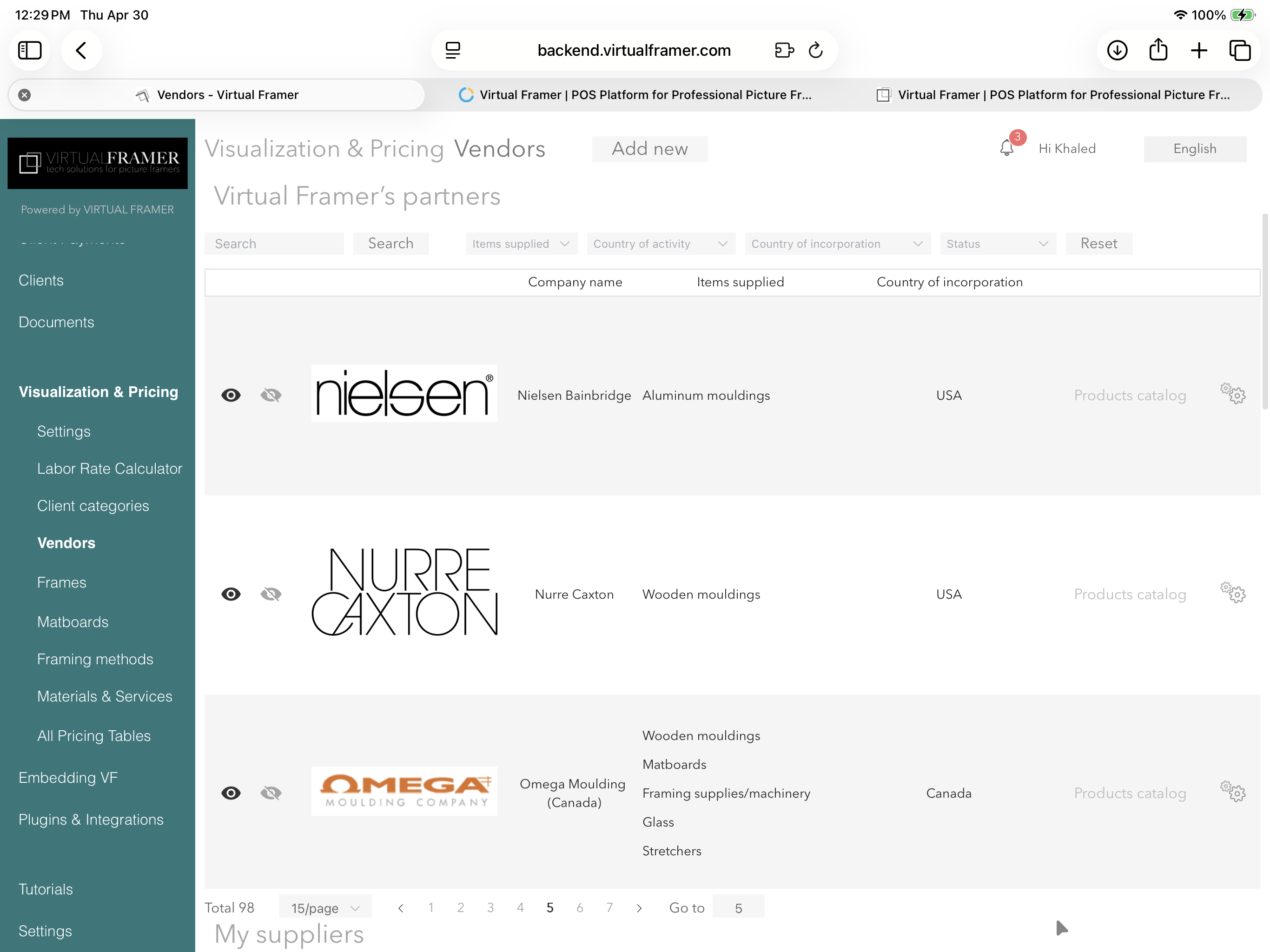The height and width of the screenshot is (952, 1270).
Task: Go to next page with right chevron
Action: 639,908
